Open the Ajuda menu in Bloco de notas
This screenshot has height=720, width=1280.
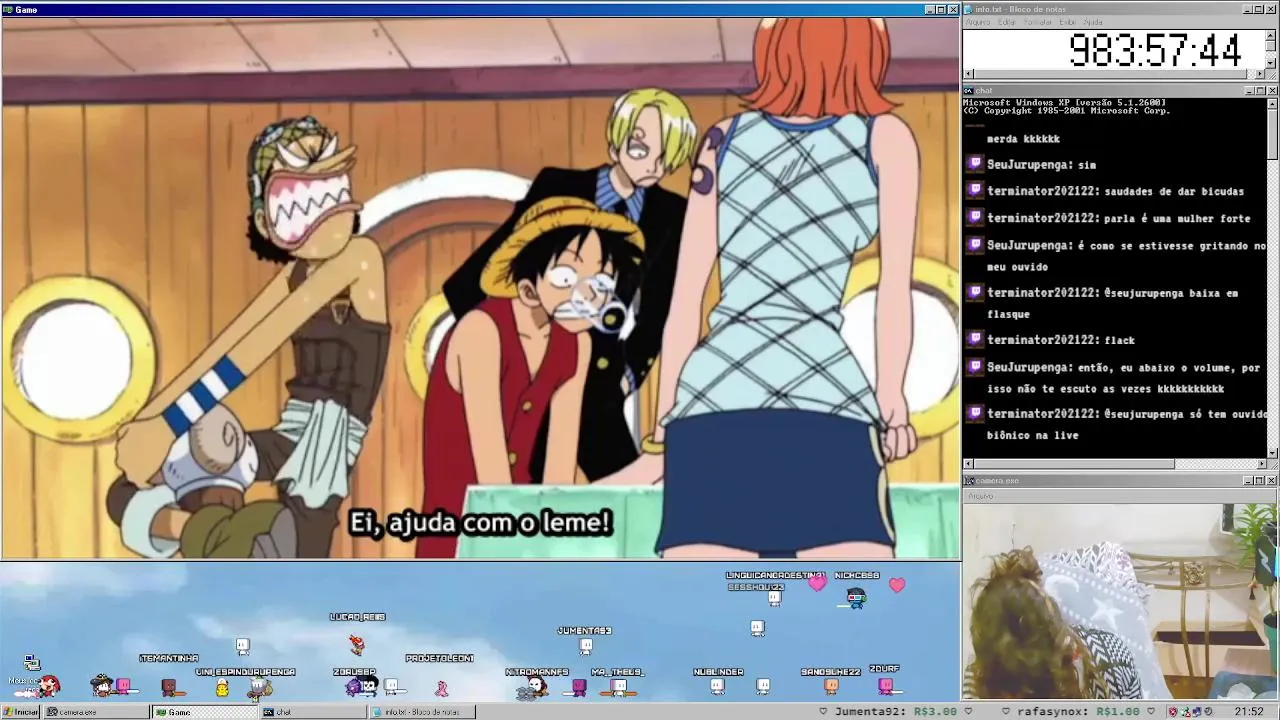[x=1093, y=22]
